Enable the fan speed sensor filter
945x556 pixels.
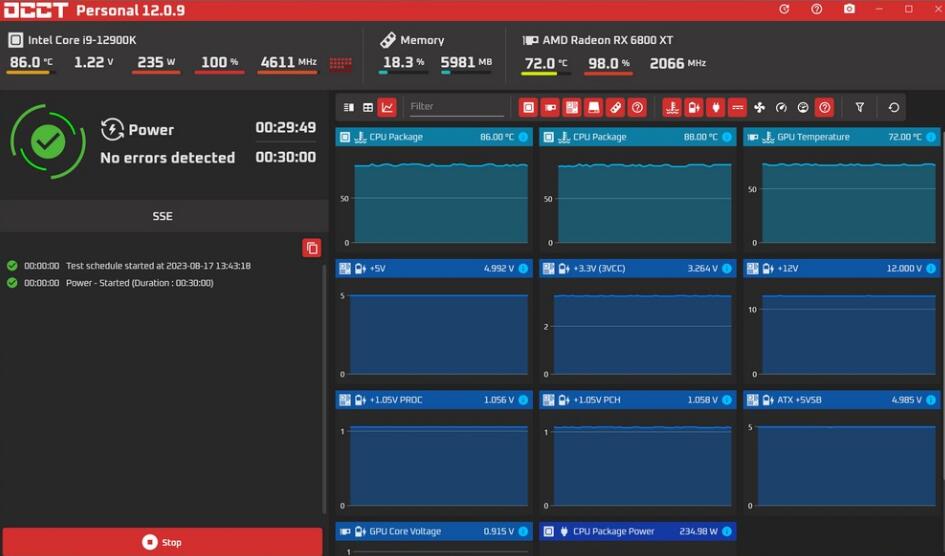[x=759, y=107]
